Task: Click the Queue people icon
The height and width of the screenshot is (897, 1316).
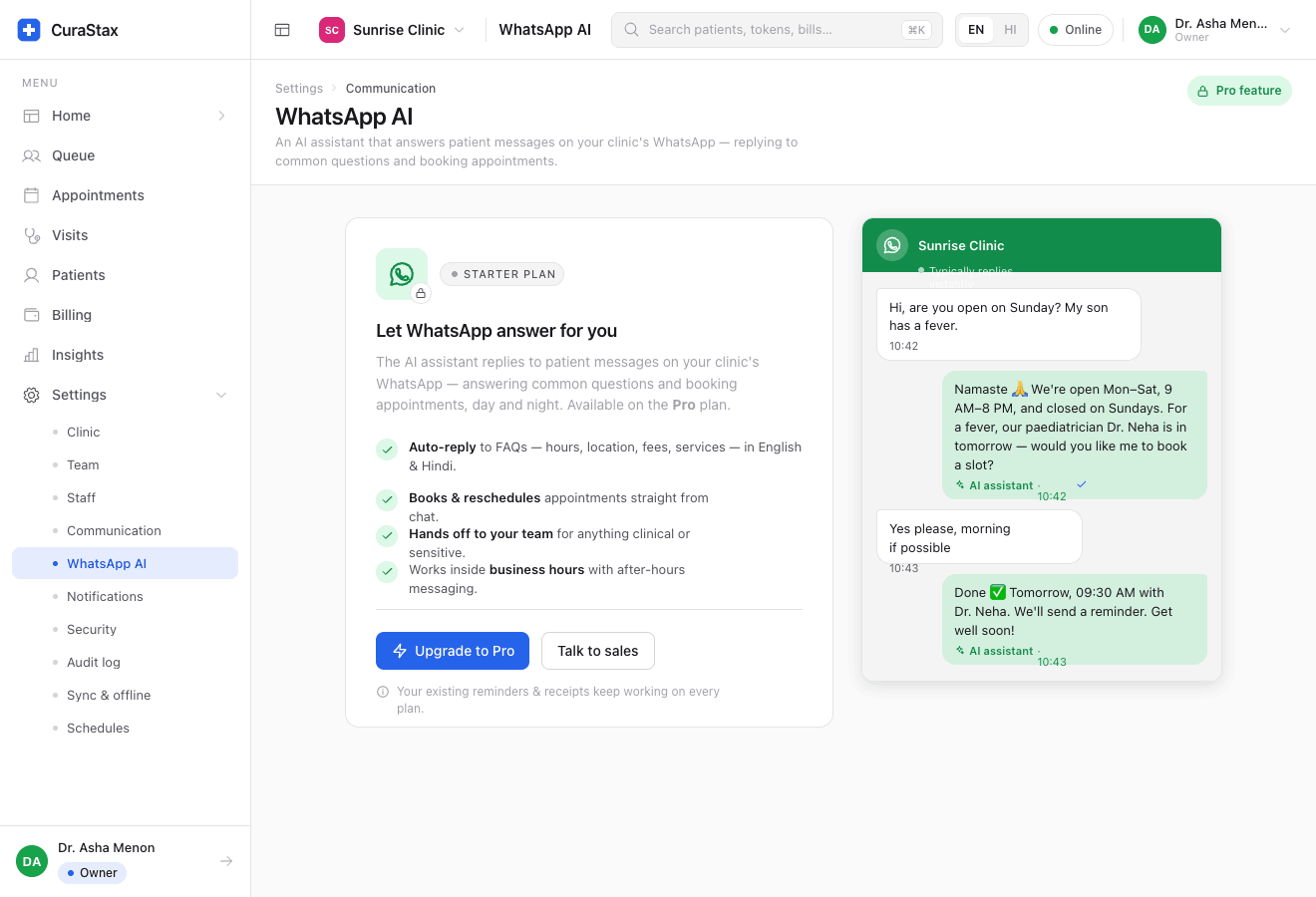Action: point(32,155)
